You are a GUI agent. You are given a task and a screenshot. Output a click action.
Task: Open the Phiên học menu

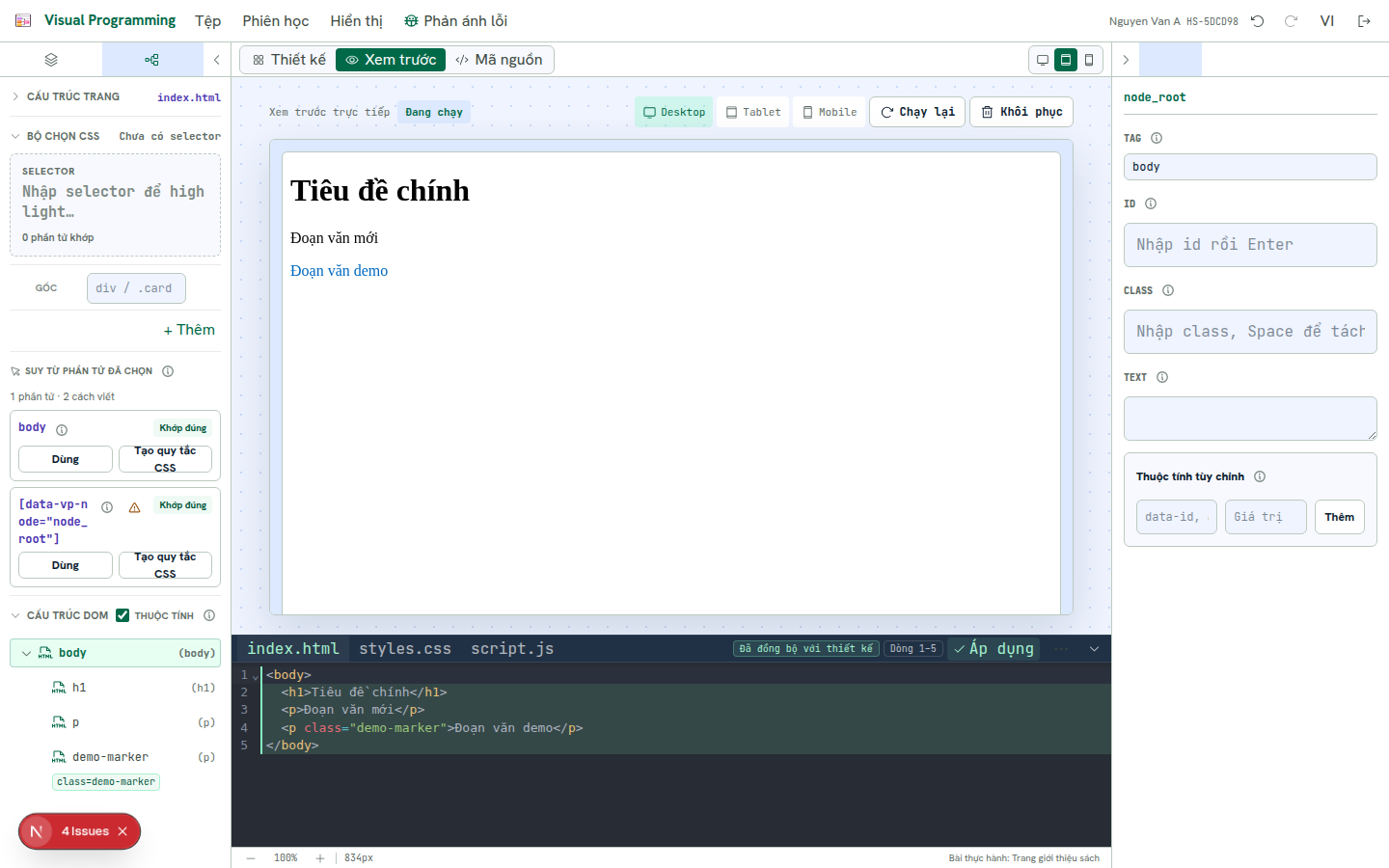[x=276, y=21]
